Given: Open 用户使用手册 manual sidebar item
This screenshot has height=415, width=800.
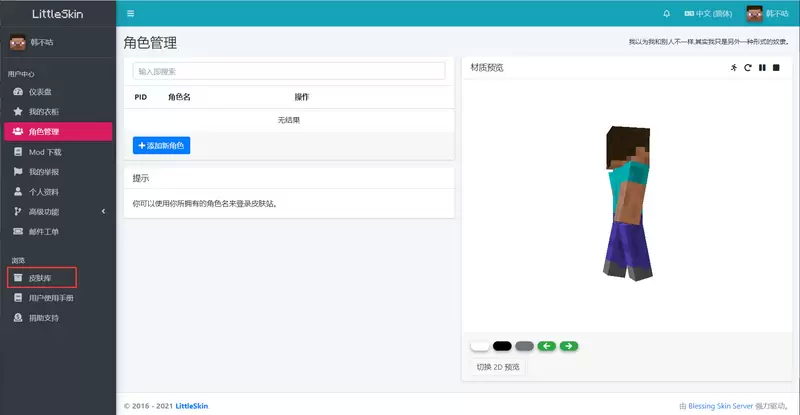Looking at the screenshot, I should 58,298.
